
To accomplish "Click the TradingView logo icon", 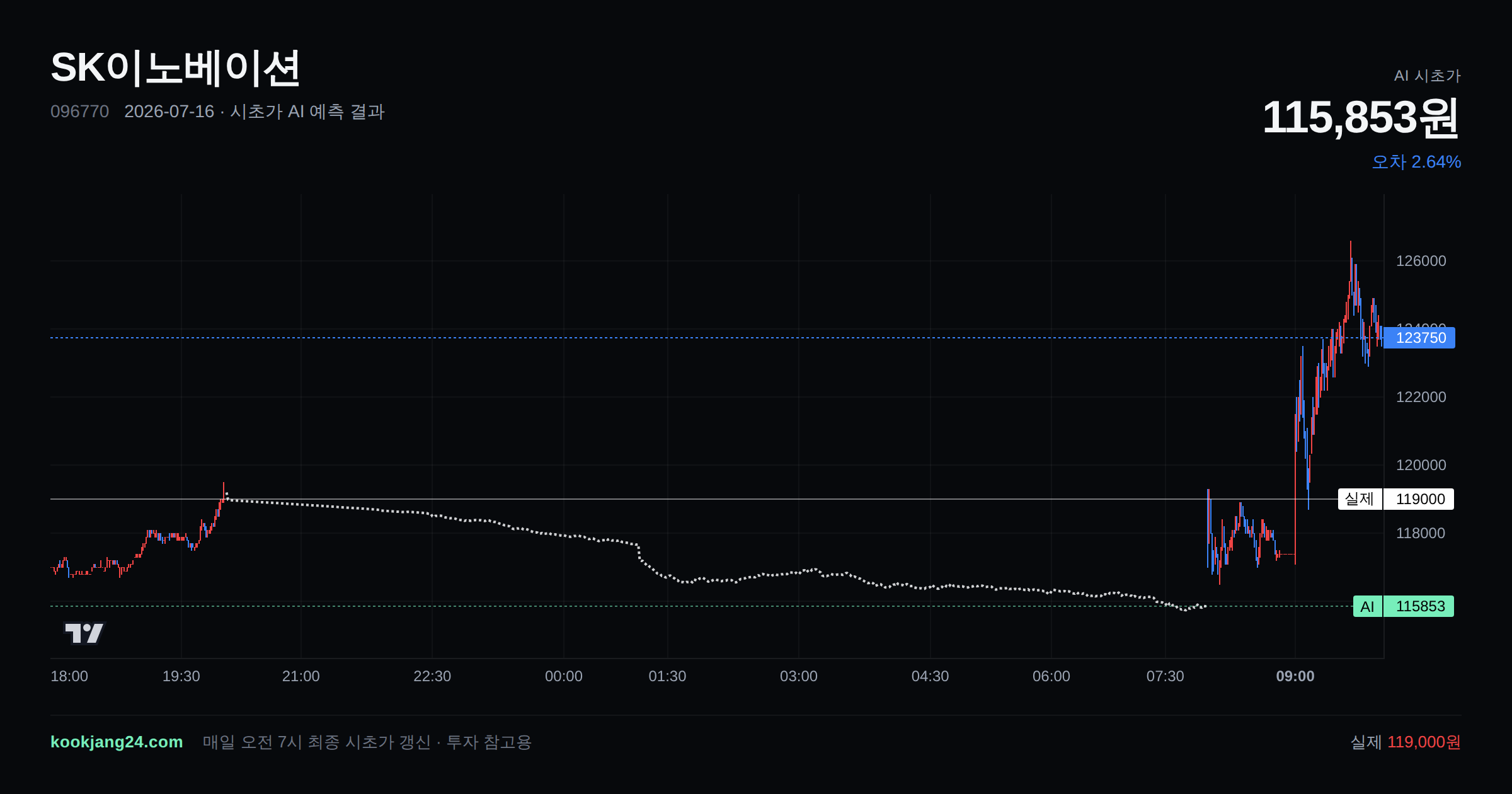I will click(x=84, y=633).
